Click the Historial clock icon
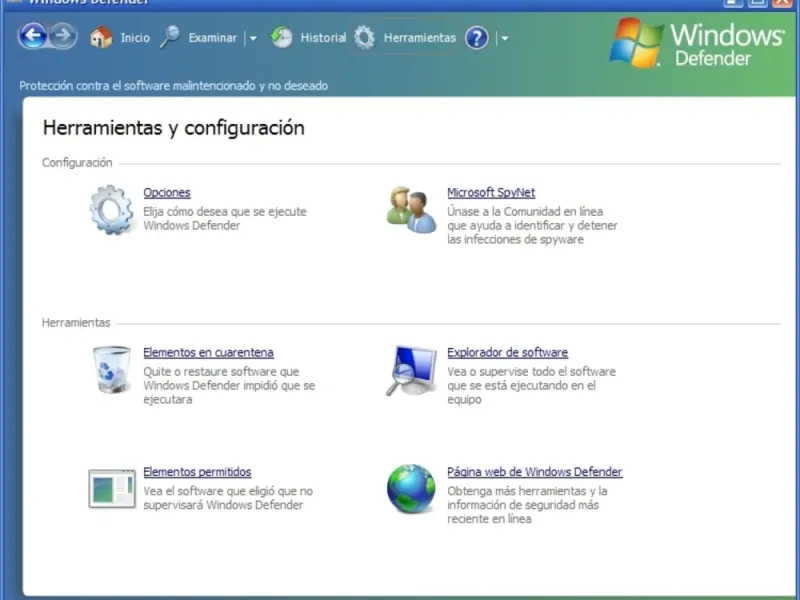The image size is (800, 600). click(x=281, y=37)
